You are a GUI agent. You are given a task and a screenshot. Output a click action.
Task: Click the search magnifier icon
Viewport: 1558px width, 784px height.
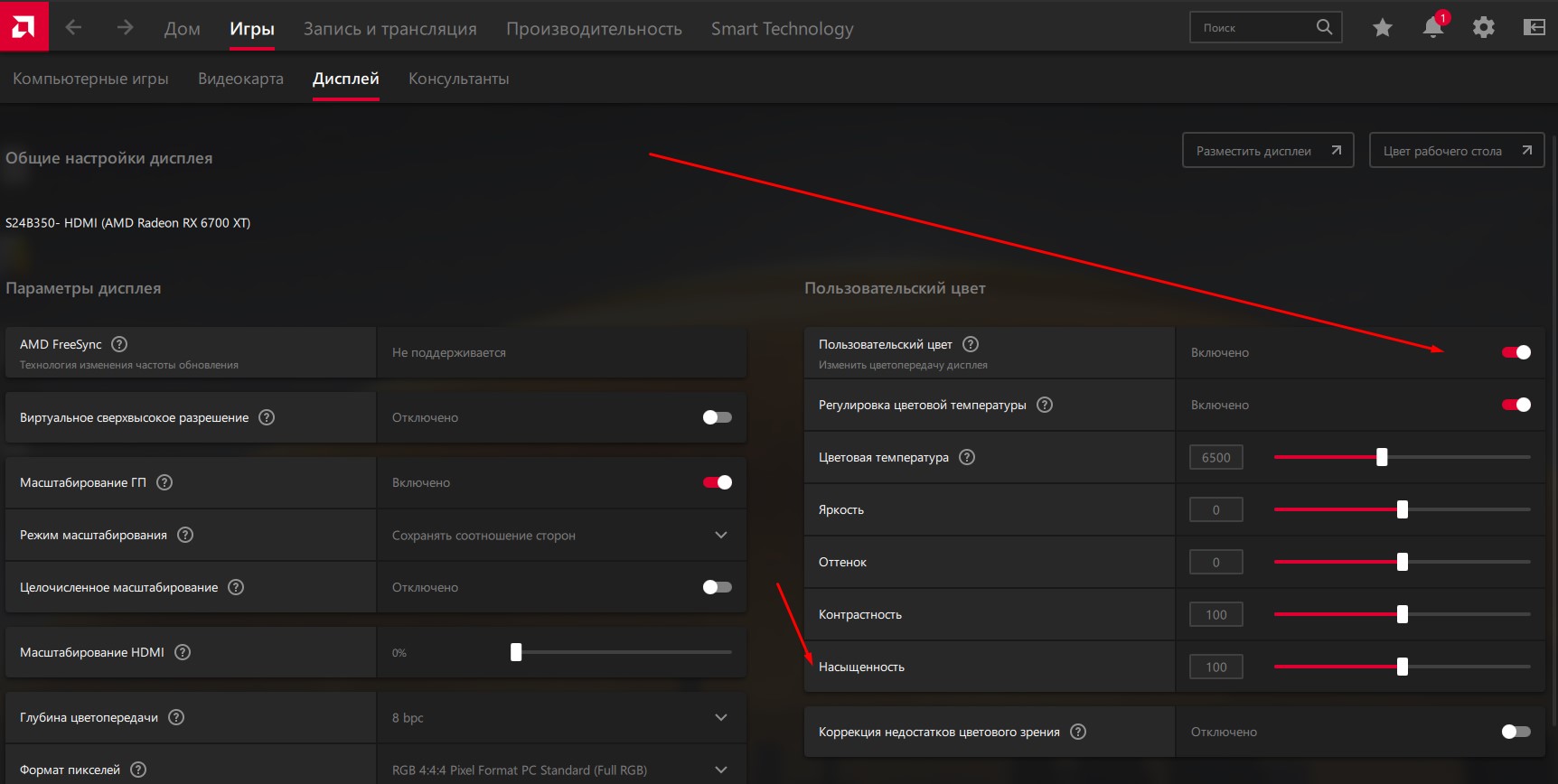pyautogui.click(x=1324, y=27)
